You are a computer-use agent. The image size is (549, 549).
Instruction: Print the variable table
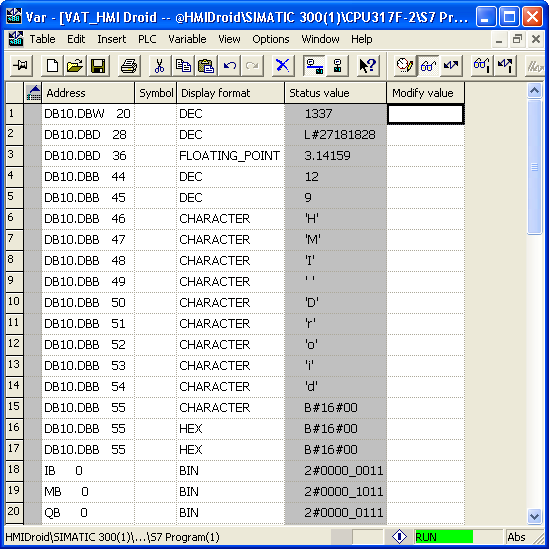(x=129, y=65)
